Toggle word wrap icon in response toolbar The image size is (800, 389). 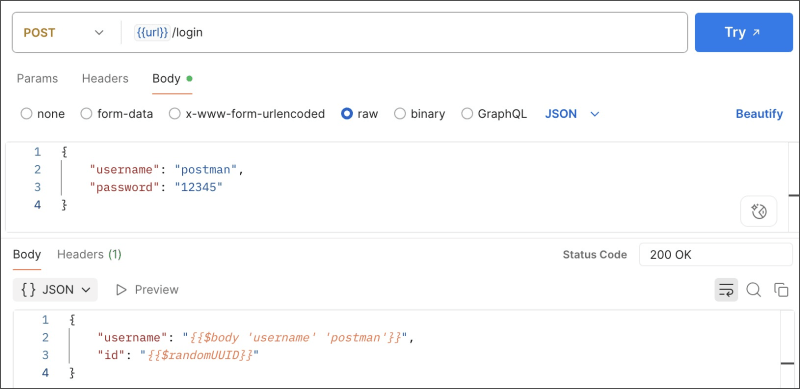[x=726, y=290]
